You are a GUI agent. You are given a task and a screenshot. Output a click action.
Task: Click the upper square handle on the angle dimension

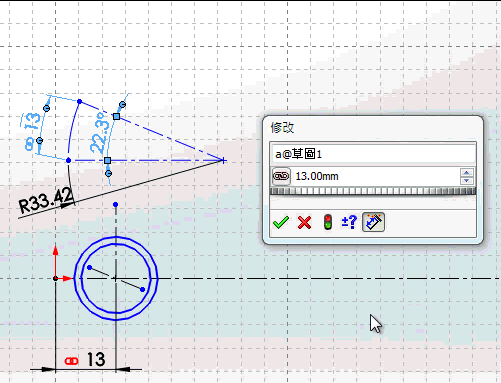click(x=116, y=116)
